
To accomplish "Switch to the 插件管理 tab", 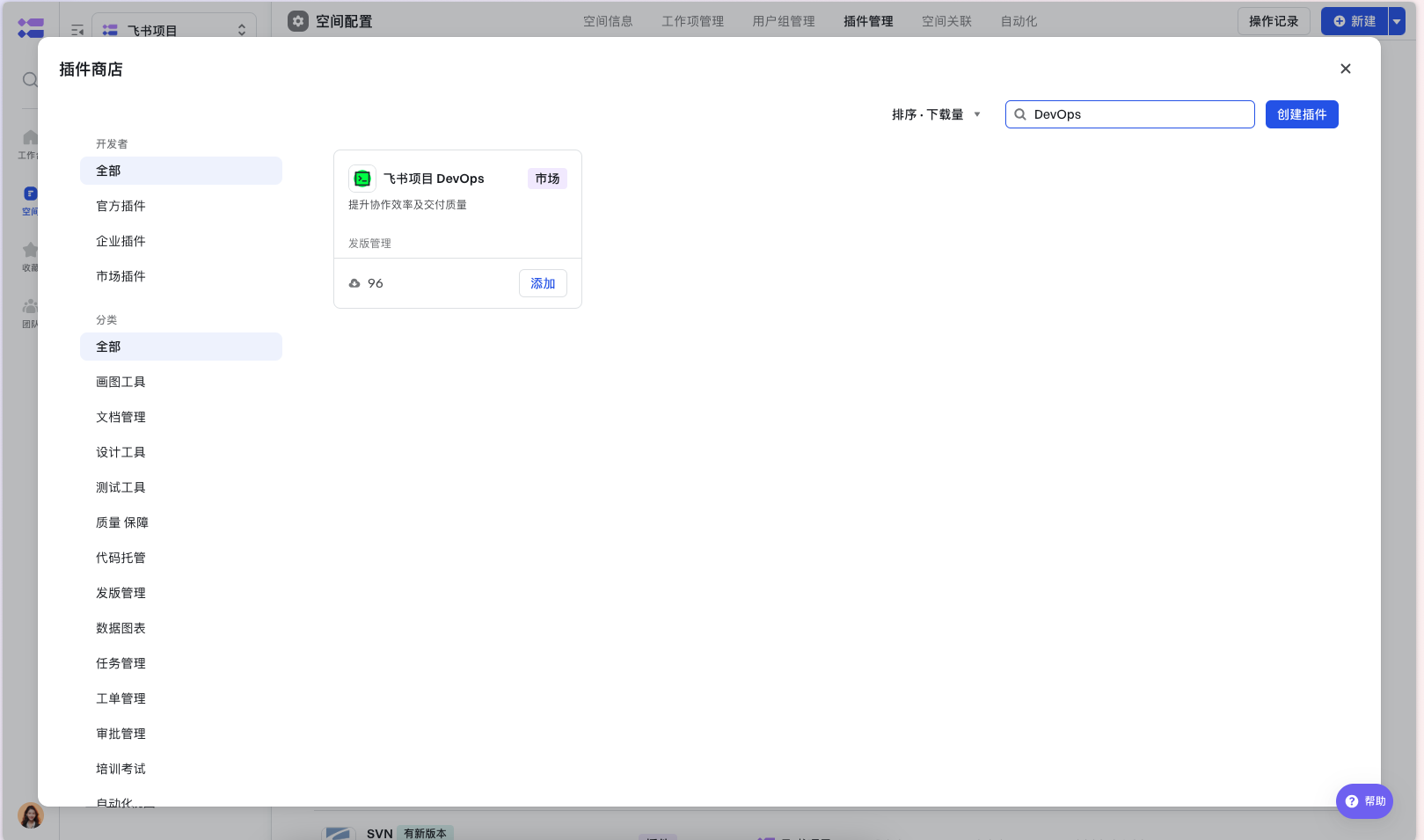I will [x=868, y=21].
